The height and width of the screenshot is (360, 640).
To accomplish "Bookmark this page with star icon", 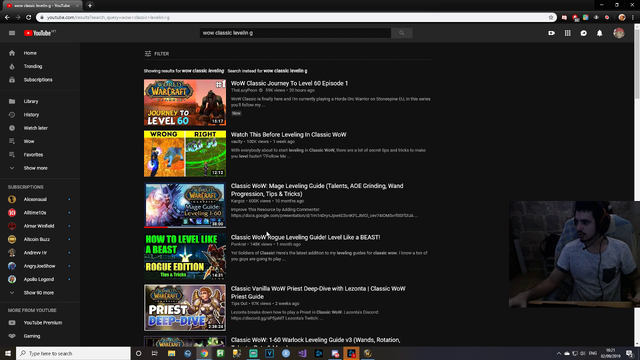I will pyautogui.click(x=551, y=18).
